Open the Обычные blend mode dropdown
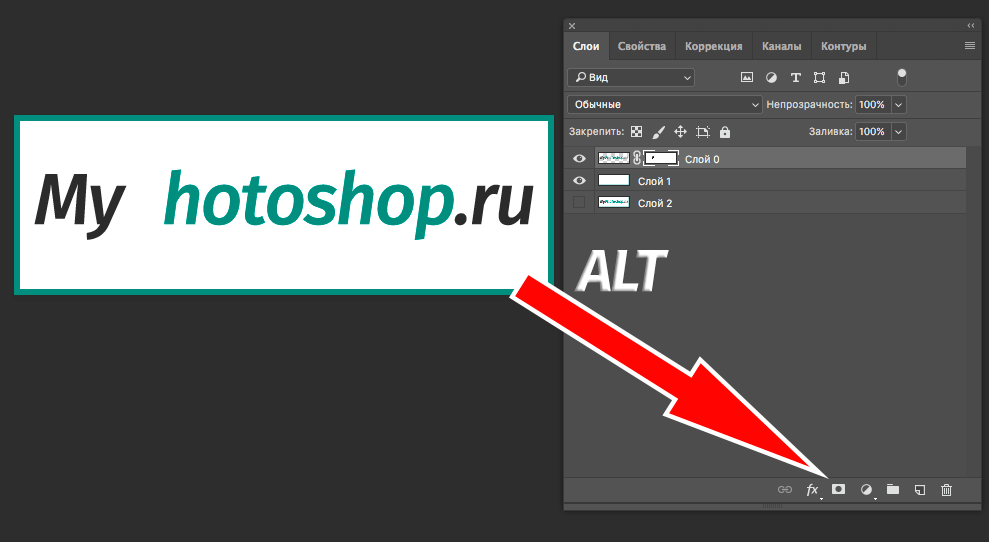This screenshot has height=542, width=989. 664,104
